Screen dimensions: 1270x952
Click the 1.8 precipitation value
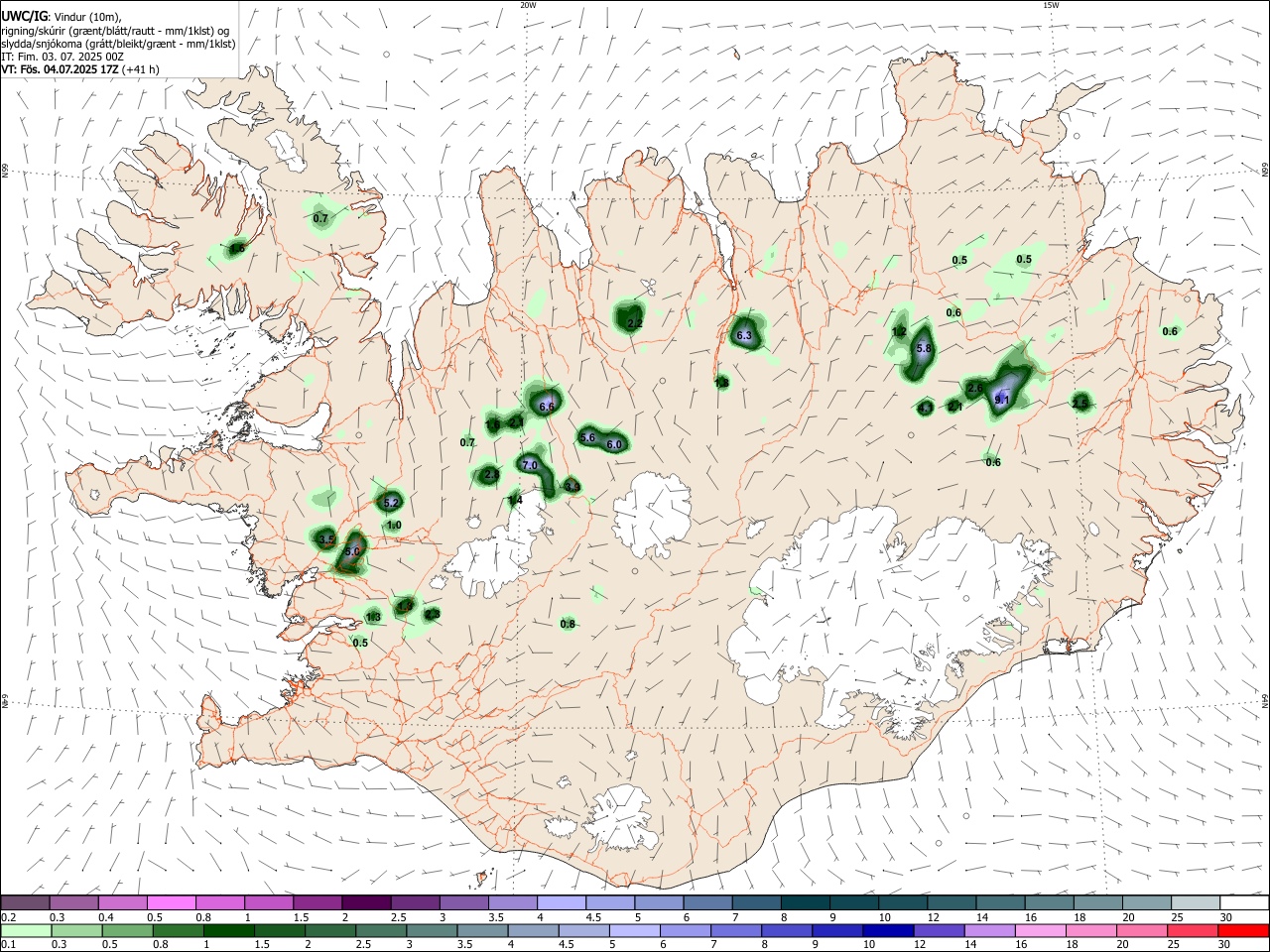722,382
